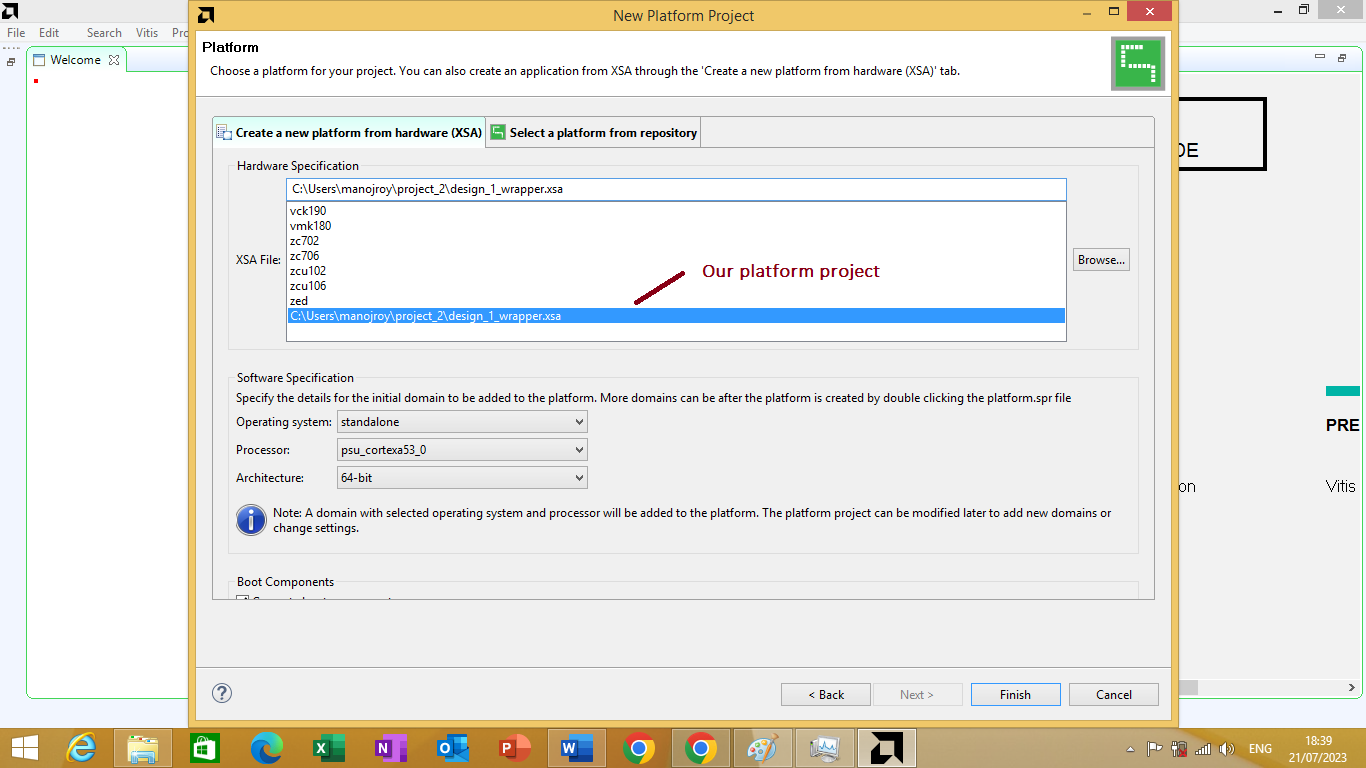The height and width of the screenshot is (768, 1366).
Task: Choose zc706 in the XSA list
Action: point(676,256)
